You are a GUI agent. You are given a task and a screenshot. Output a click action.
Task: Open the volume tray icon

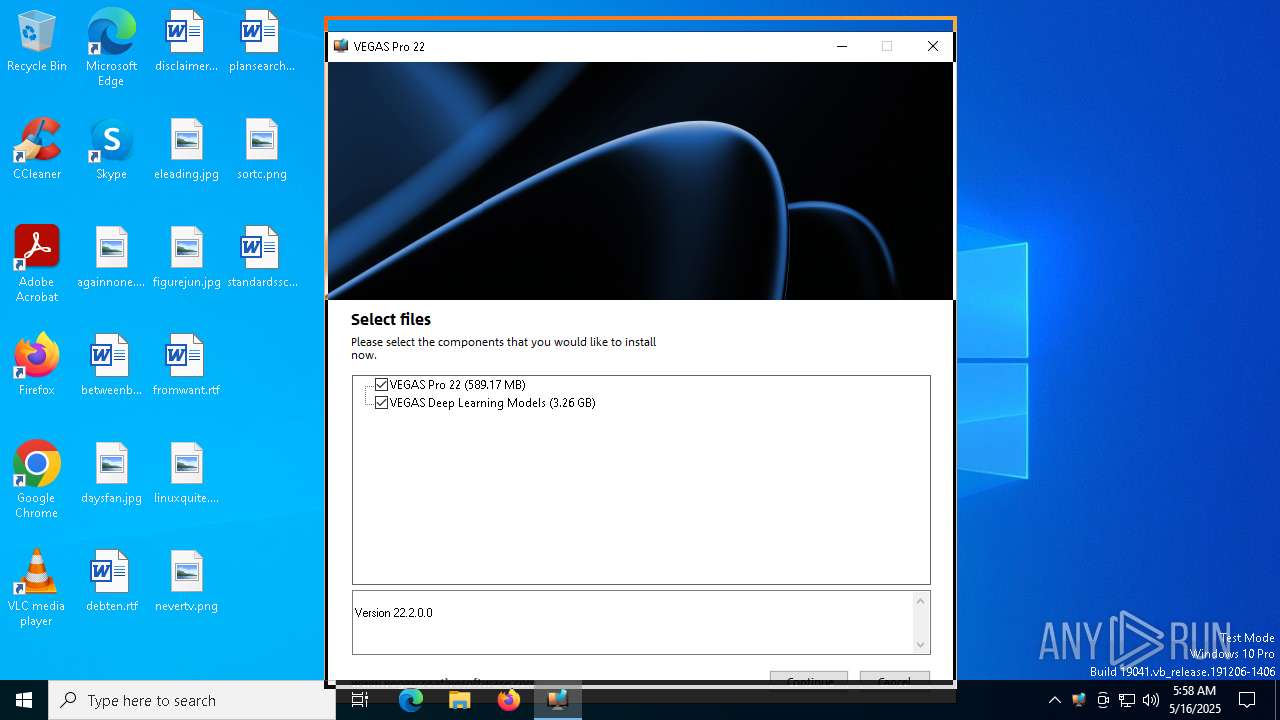coord(1151,700)
